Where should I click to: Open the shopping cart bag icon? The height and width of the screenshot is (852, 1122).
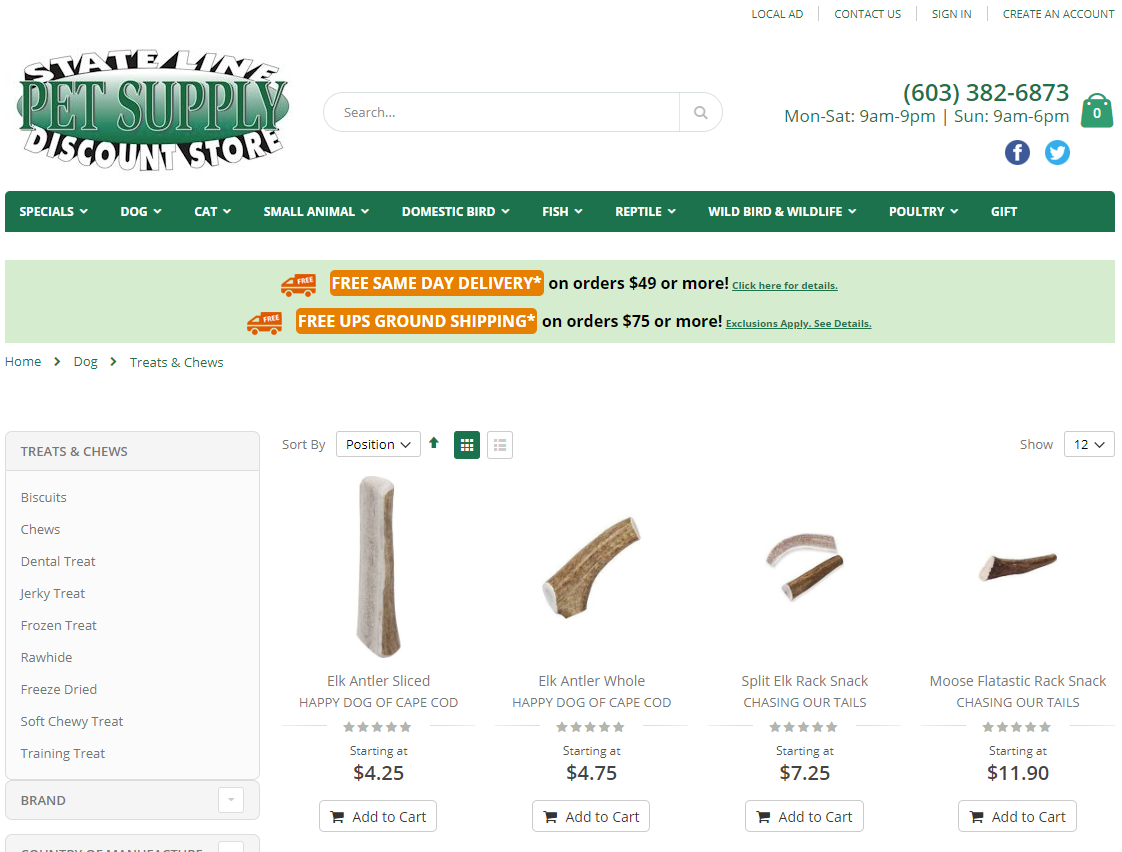1096,111
